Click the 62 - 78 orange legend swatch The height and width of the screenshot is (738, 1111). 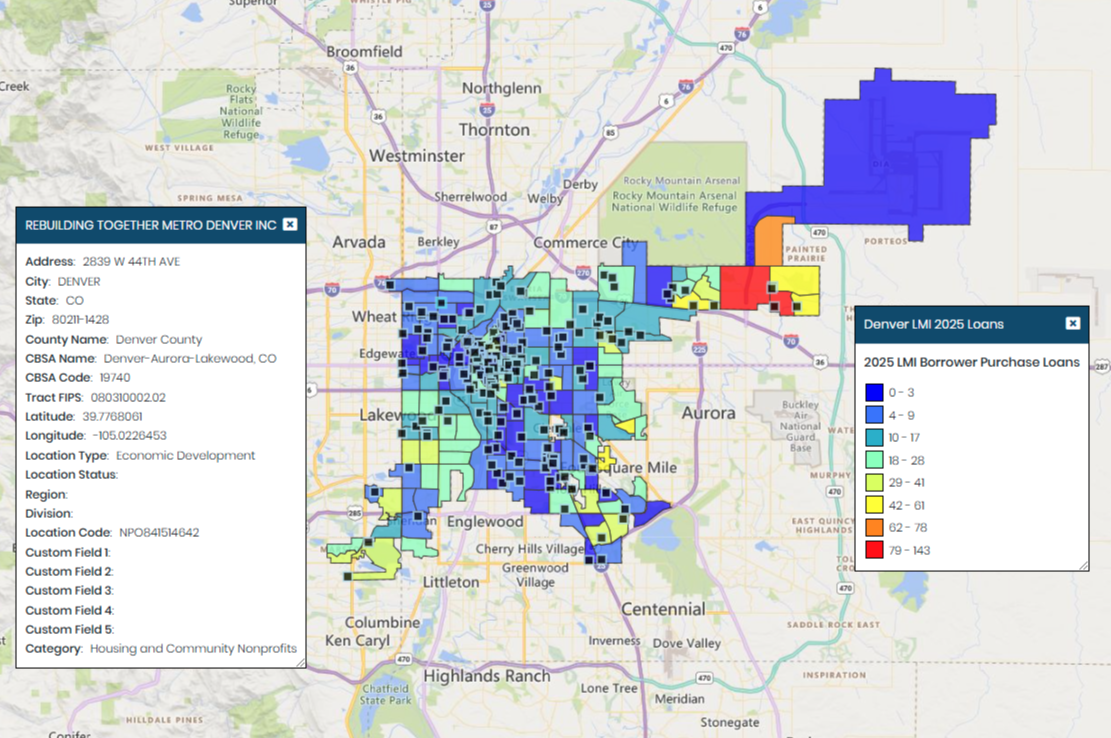874,528
